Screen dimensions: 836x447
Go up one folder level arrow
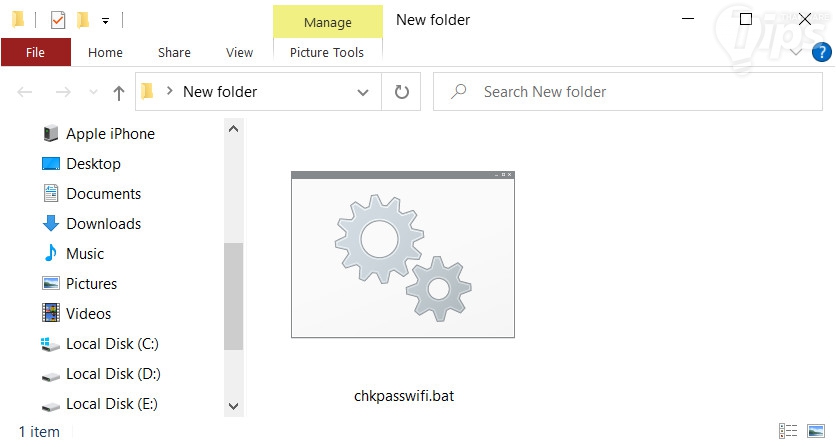point(119,92)
